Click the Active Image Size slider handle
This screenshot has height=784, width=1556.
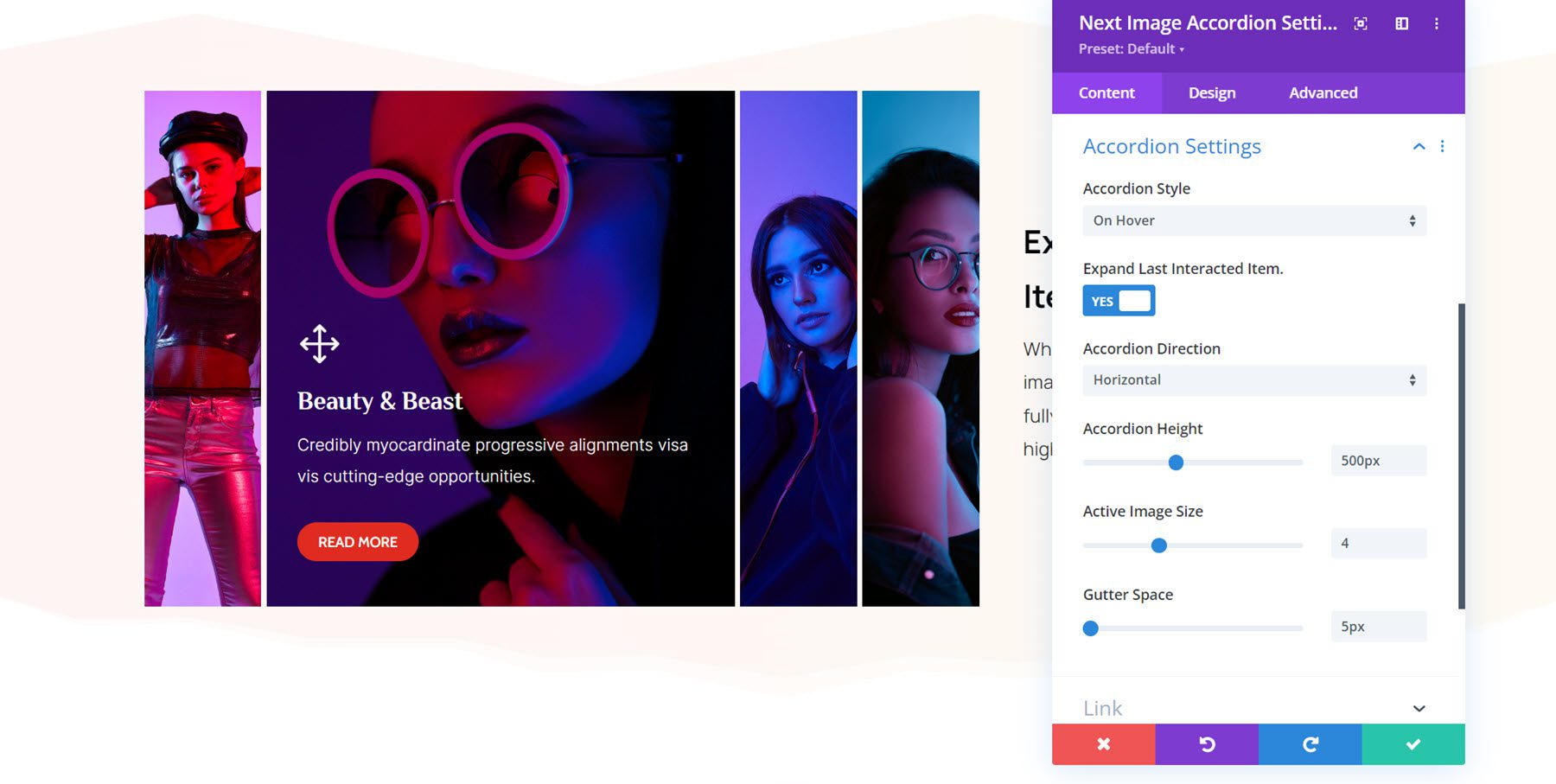pos(1159,545)
